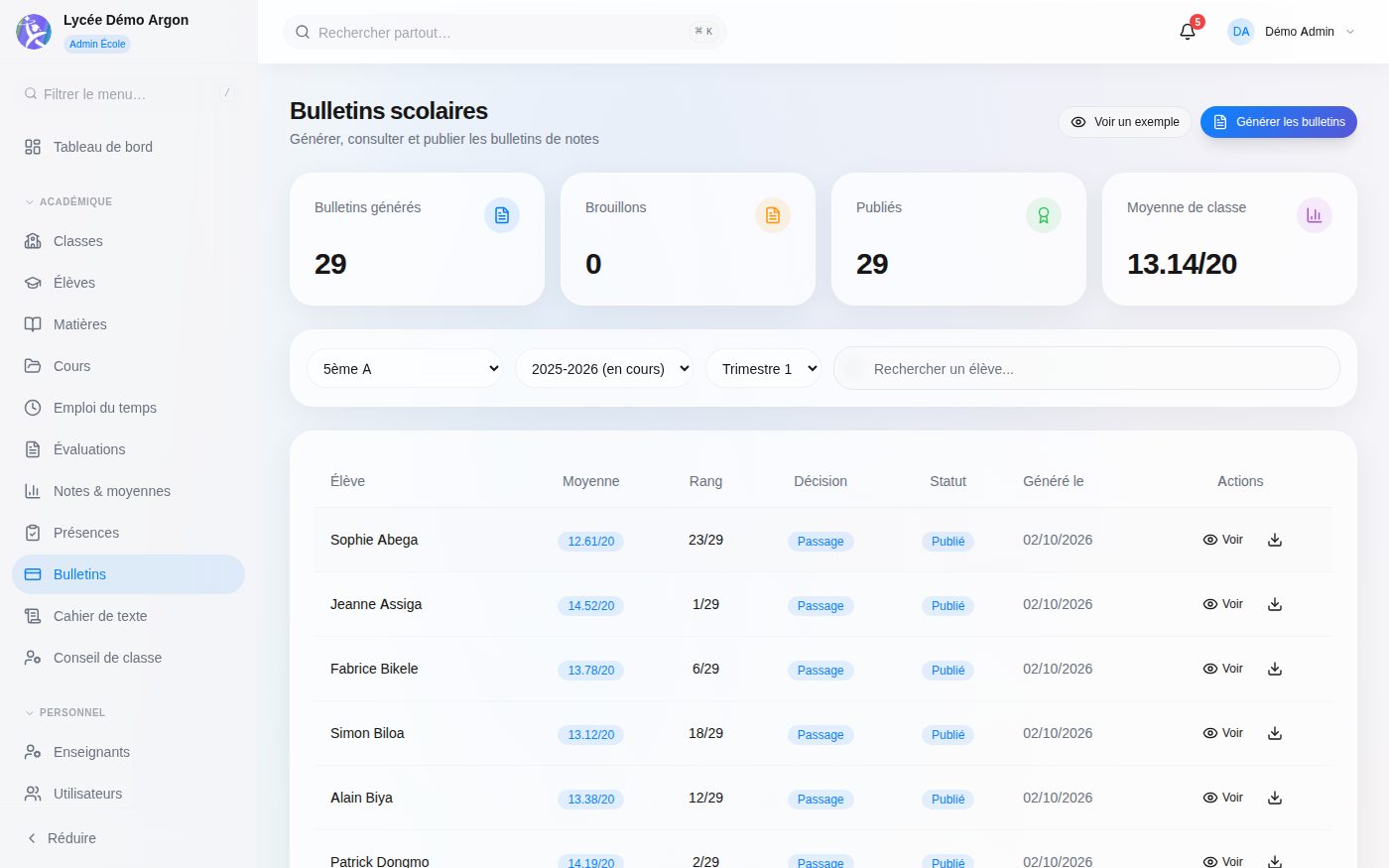Expand the Démo Admin user menu

coord(1292,32)
